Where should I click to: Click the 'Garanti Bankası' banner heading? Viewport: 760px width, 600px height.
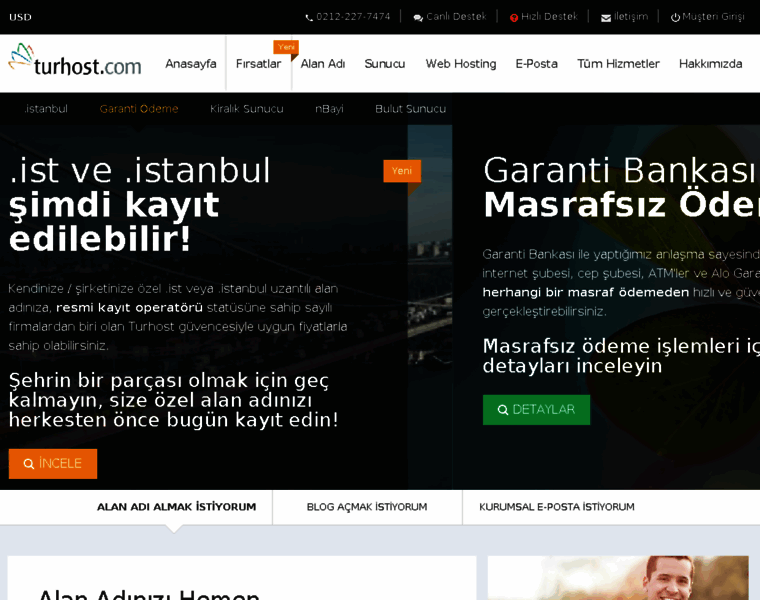point(621,171)
